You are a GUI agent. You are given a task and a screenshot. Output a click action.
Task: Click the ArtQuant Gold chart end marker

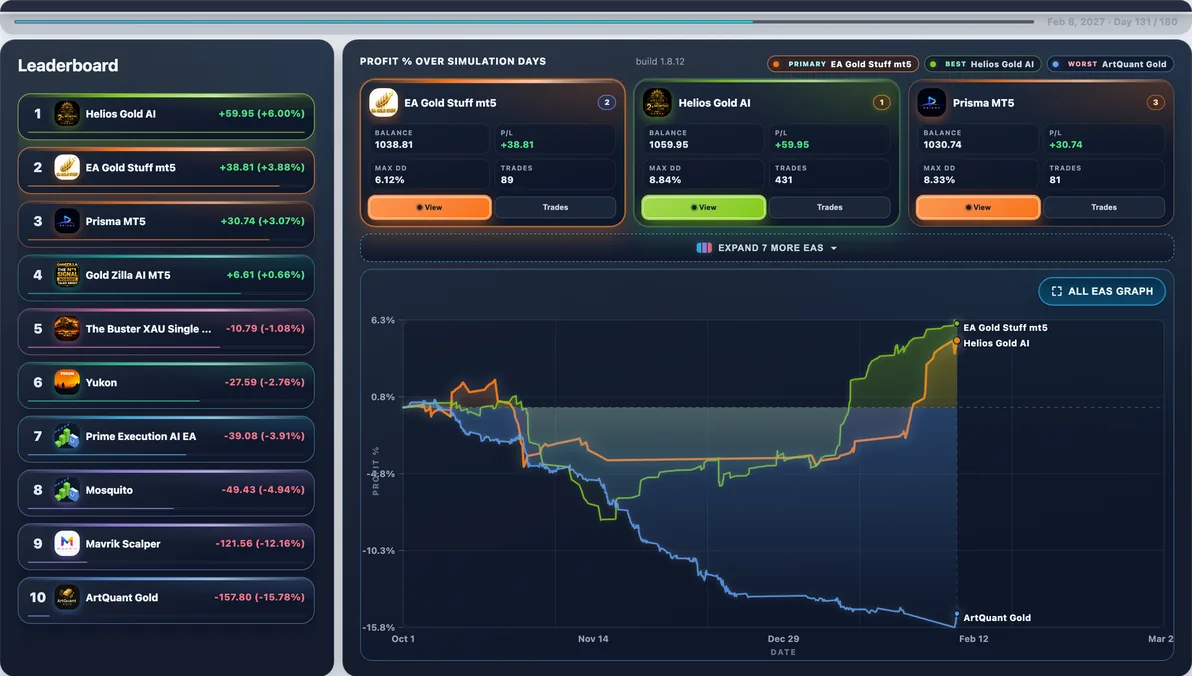tap(957, 614)
